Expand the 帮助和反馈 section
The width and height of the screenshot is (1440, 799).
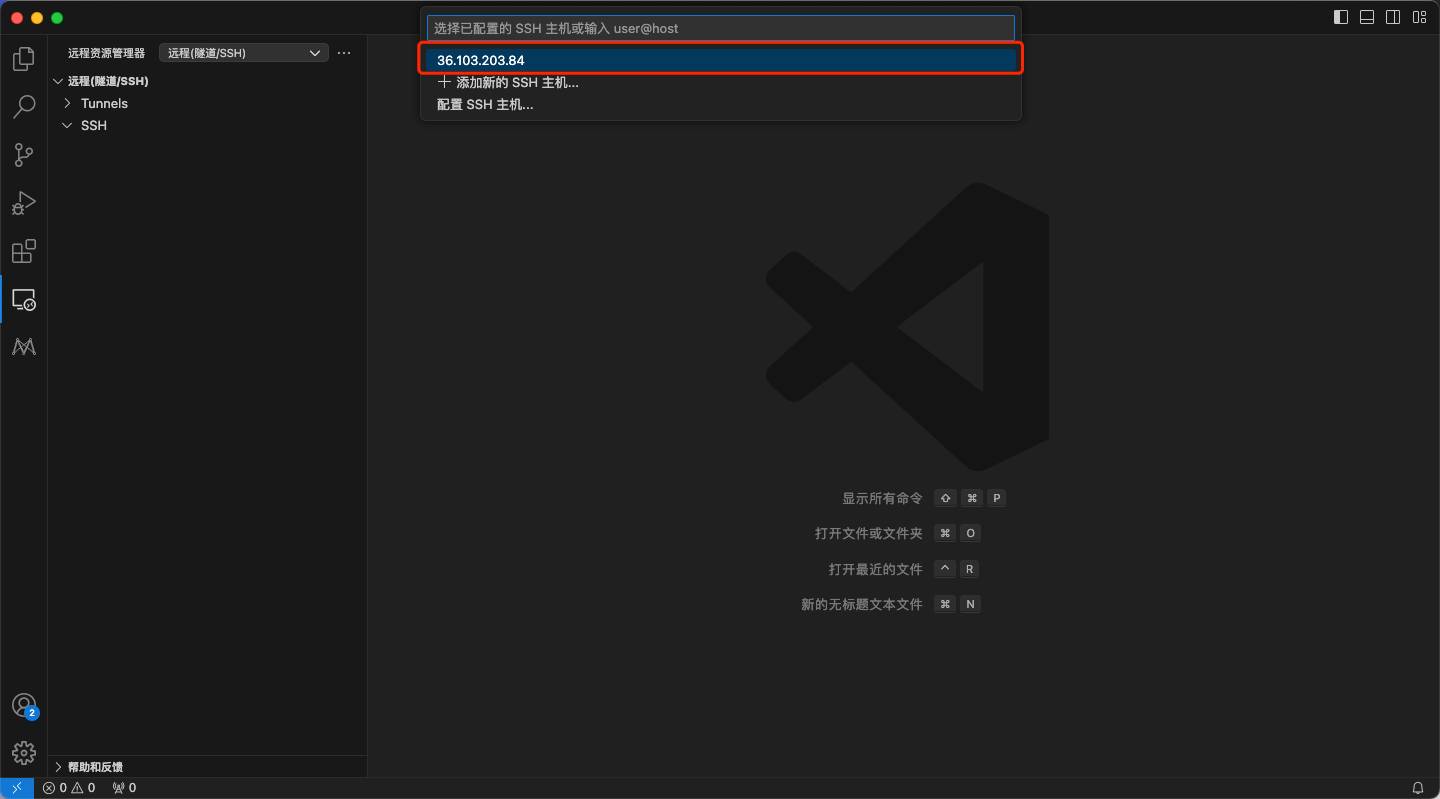(x=207, y=767)
